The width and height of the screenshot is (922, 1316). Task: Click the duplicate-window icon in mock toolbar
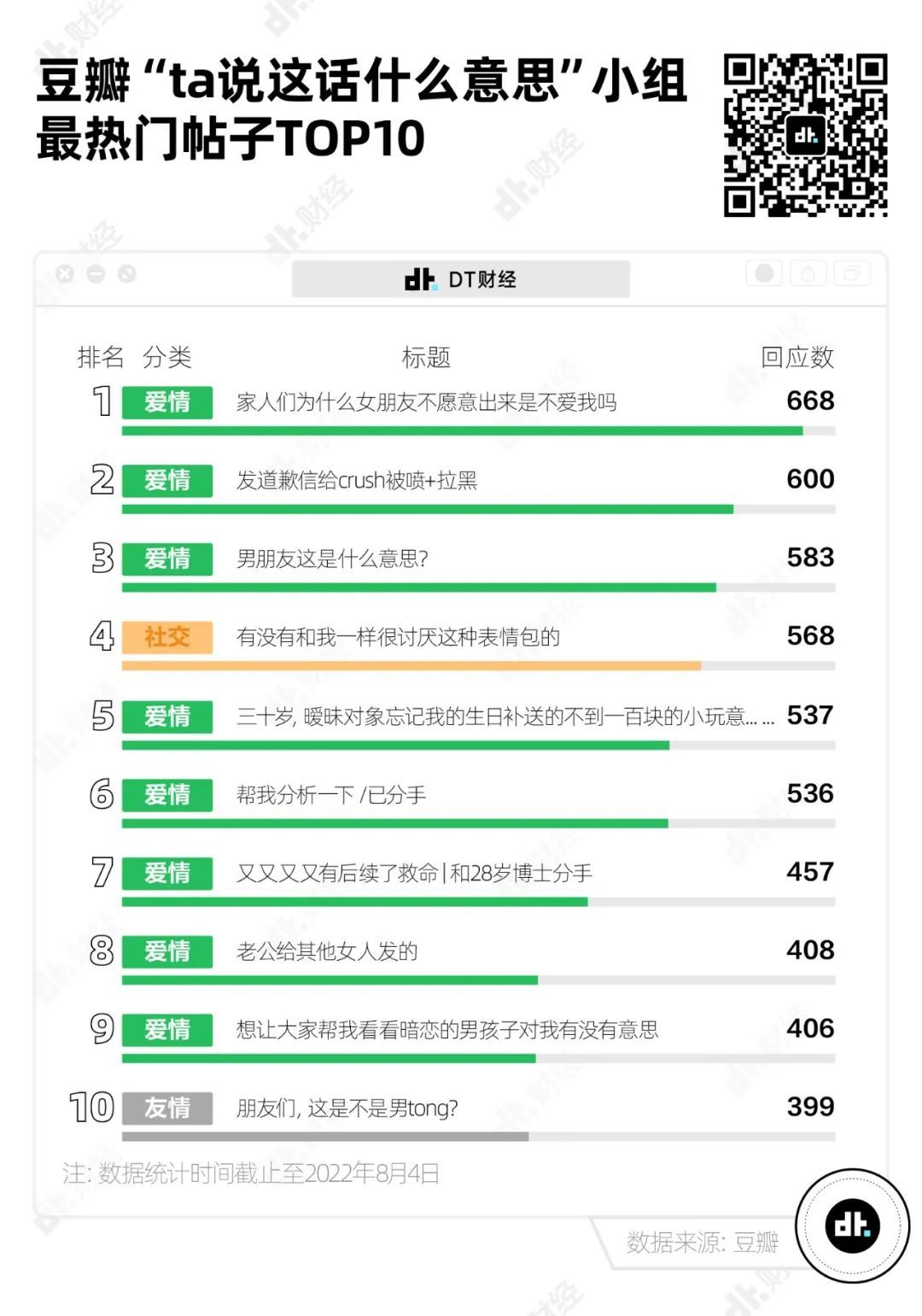(852, 273)
